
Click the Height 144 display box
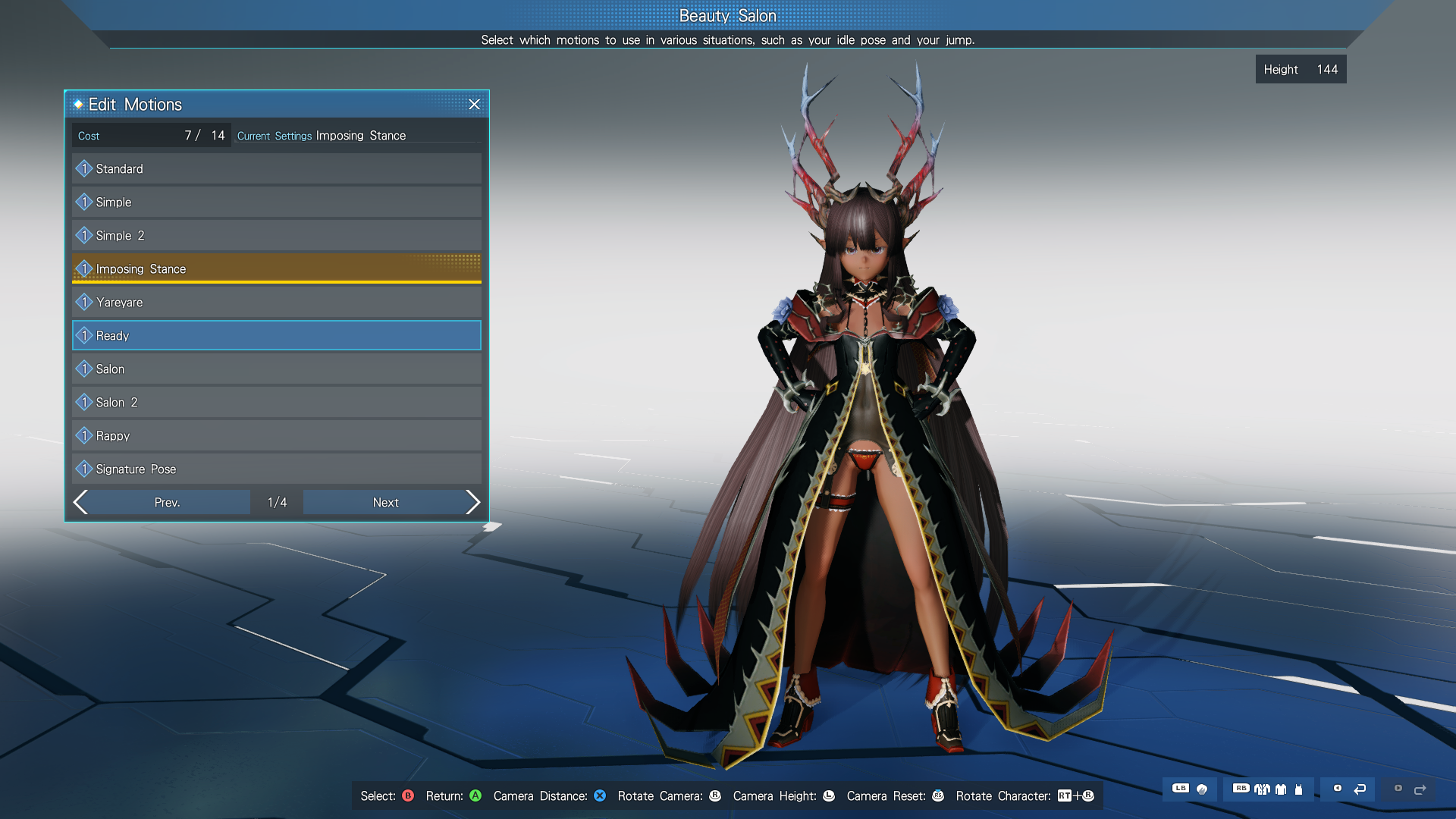[1301, 69]
